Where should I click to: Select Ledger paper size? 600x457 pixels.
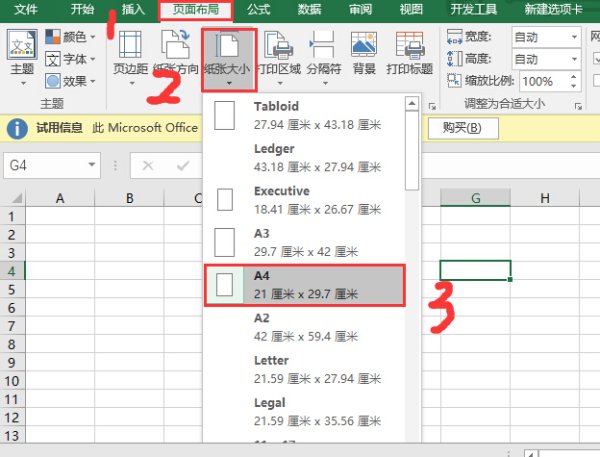tap(305, 158)
